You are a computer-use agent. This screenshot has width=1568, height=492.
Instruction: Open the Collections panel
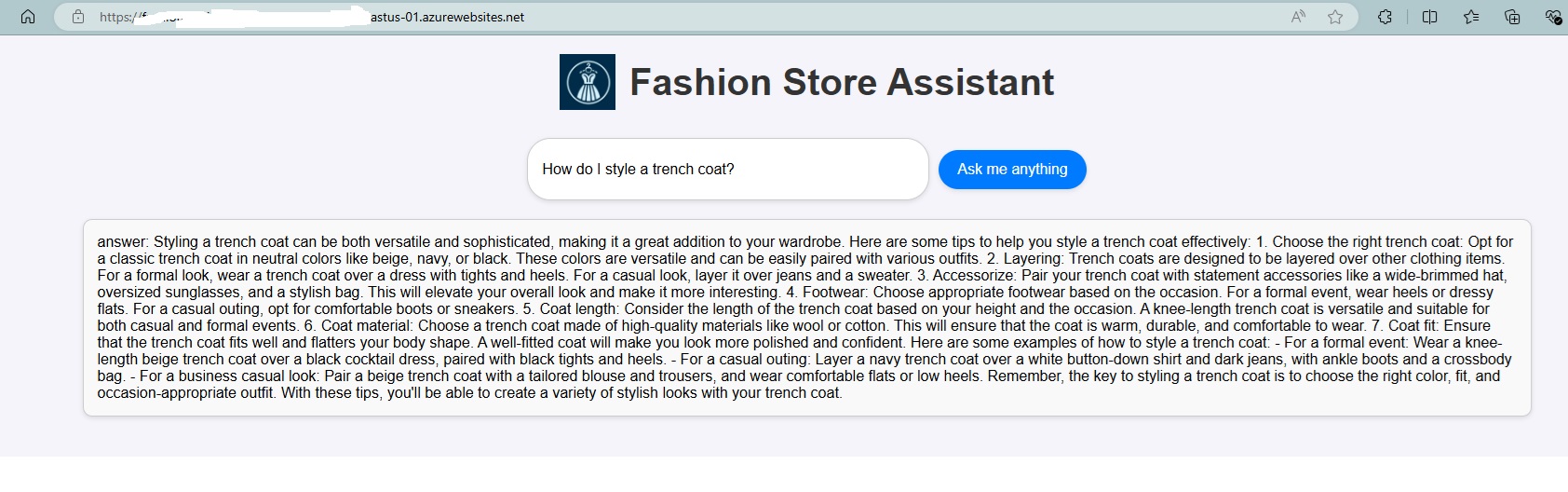[1512, 17]
